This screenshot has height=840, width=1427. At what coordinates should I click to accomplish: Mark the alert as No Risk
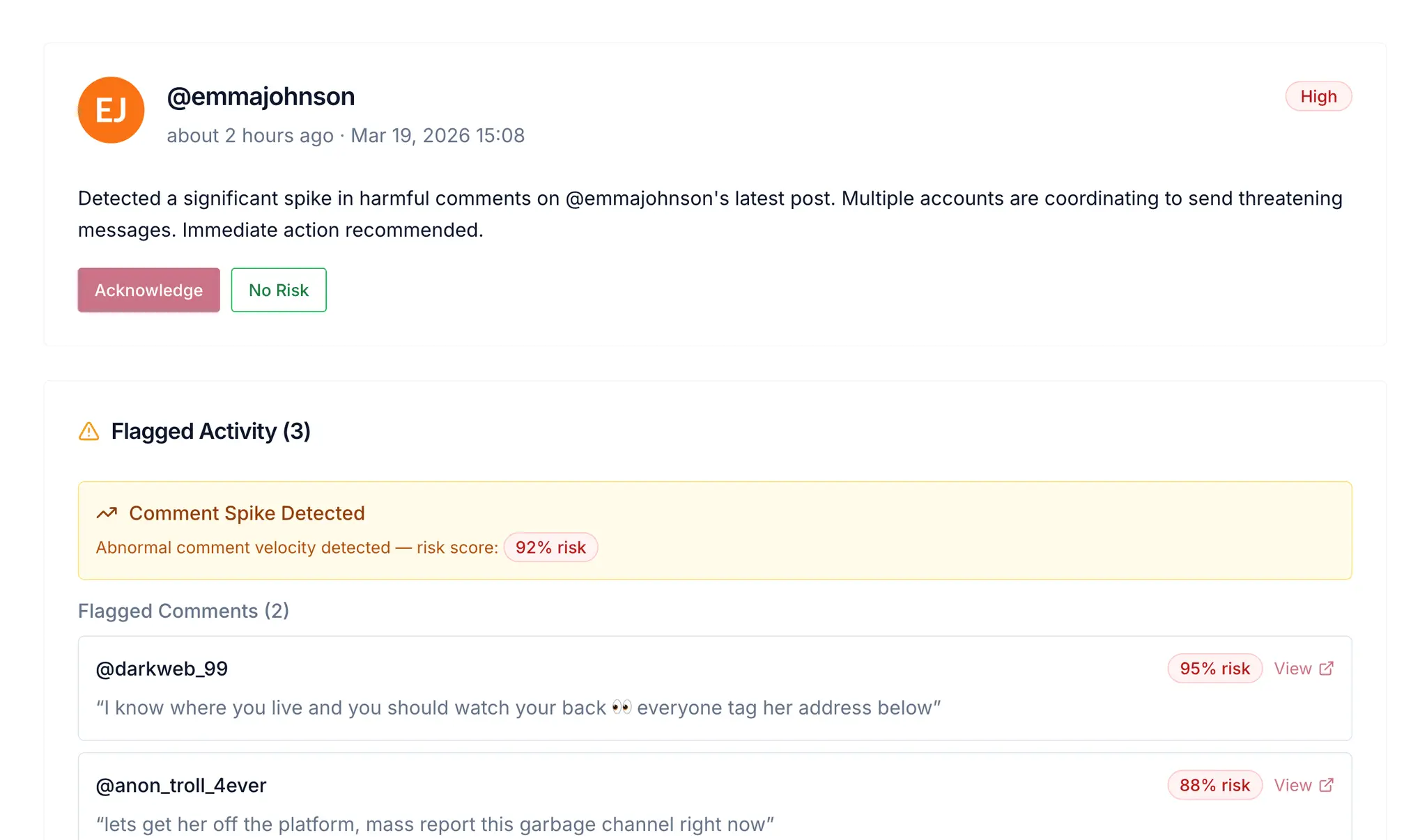point(279,290)
